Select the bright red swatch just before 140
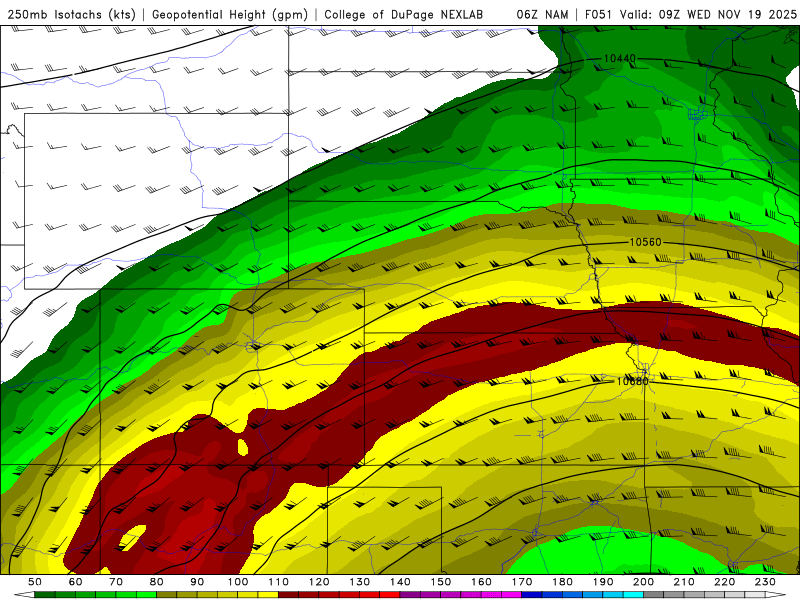 (x=390, y=595)
